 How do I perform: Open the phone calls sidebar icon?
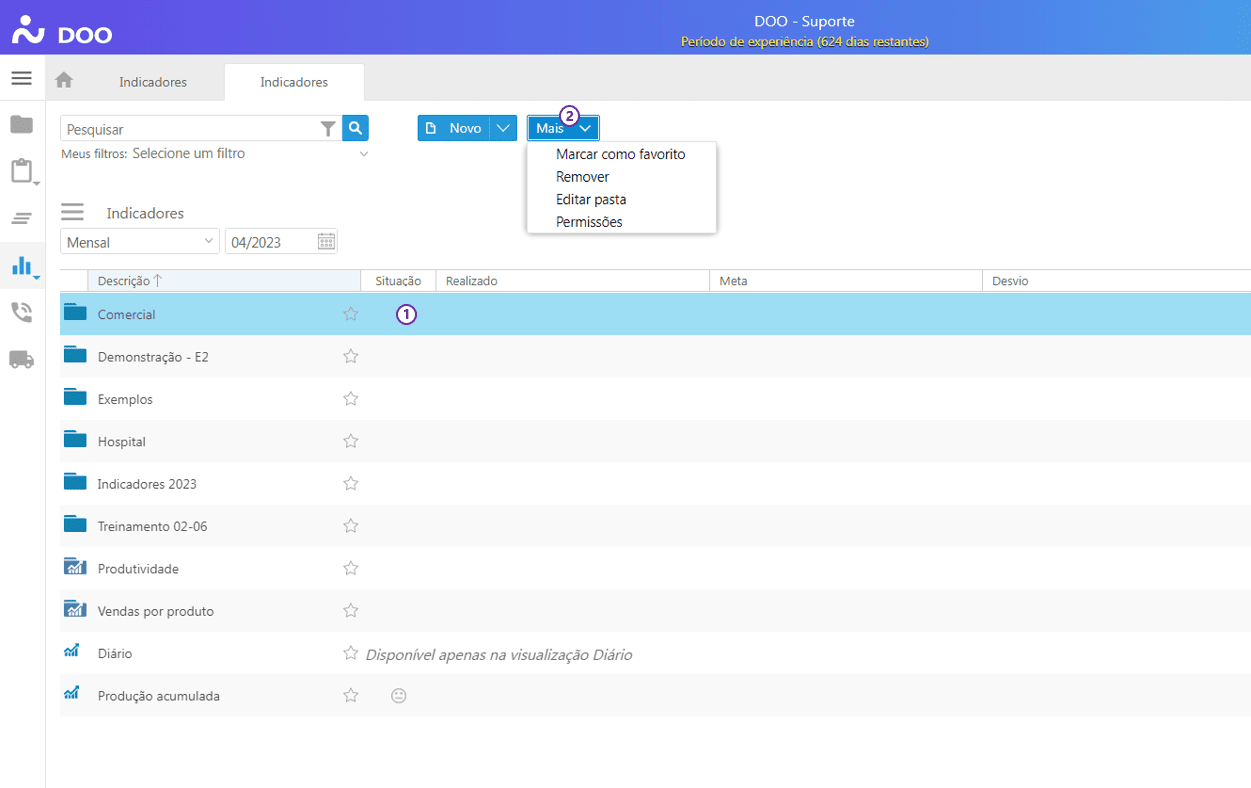21,312
